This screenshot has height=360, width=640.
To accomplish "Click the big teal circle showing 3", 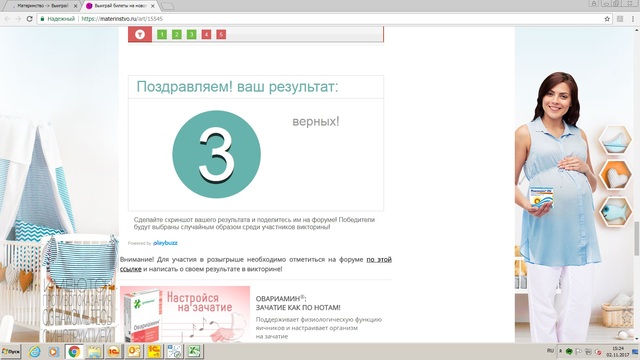I will pos(216,154).
